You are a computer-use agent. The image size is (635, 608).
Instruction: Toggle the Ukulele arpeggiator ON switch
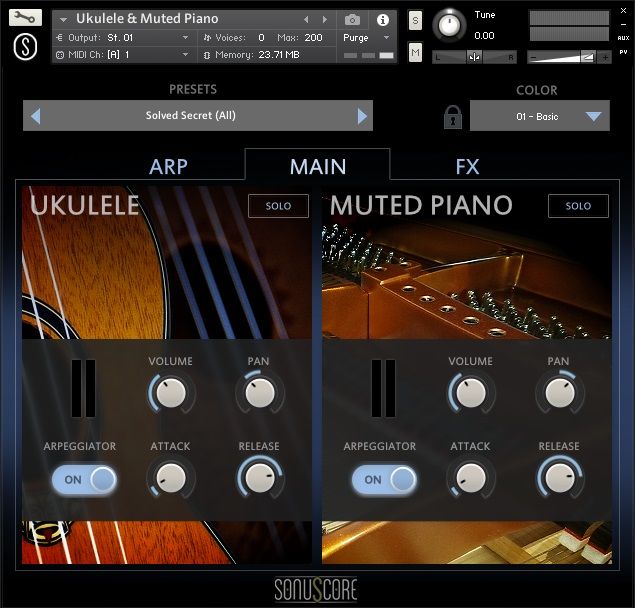(84, 479)
